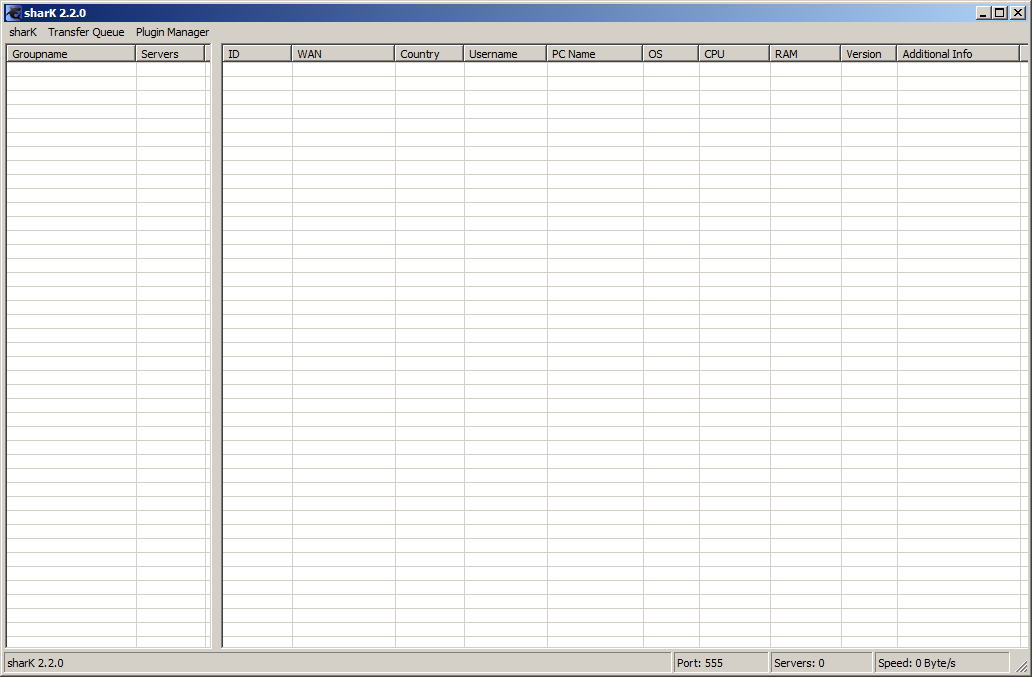
Task: Open the Plugin Manager menu
Action: [172, 32]
